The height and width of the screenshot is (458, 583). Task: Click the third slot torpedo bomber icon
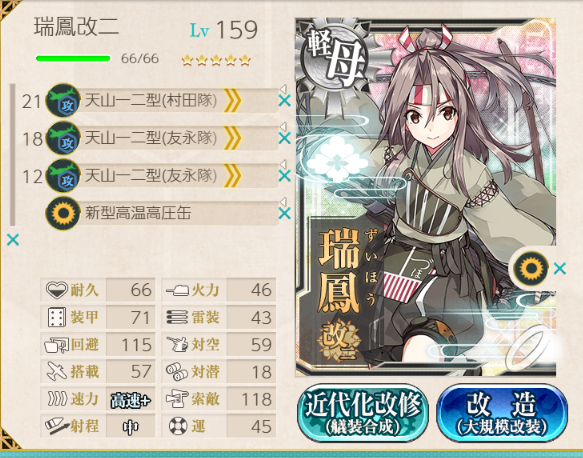tap(63, 175)
